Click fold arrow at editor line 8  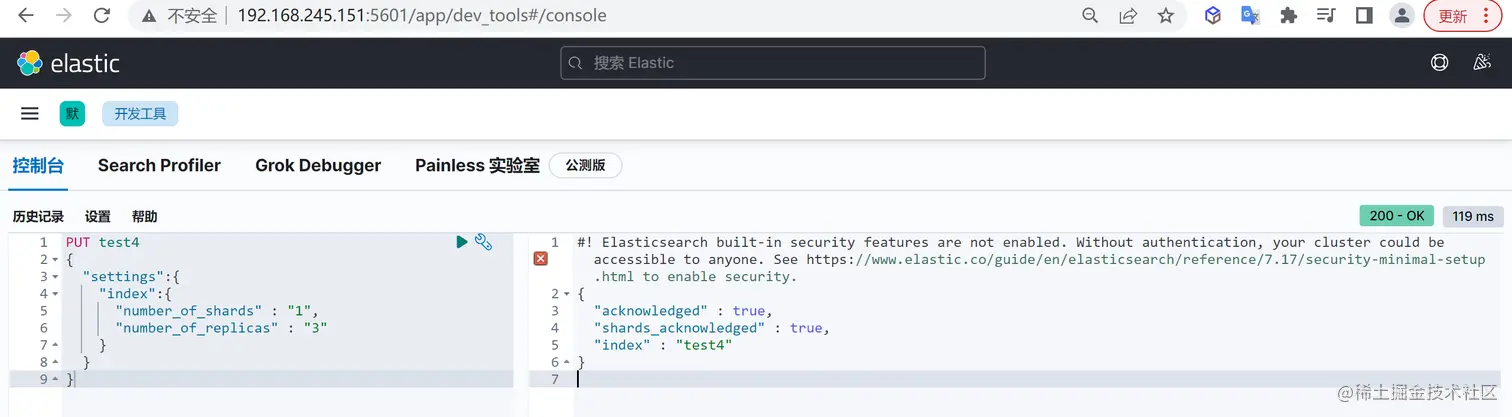tap(55, 362)
